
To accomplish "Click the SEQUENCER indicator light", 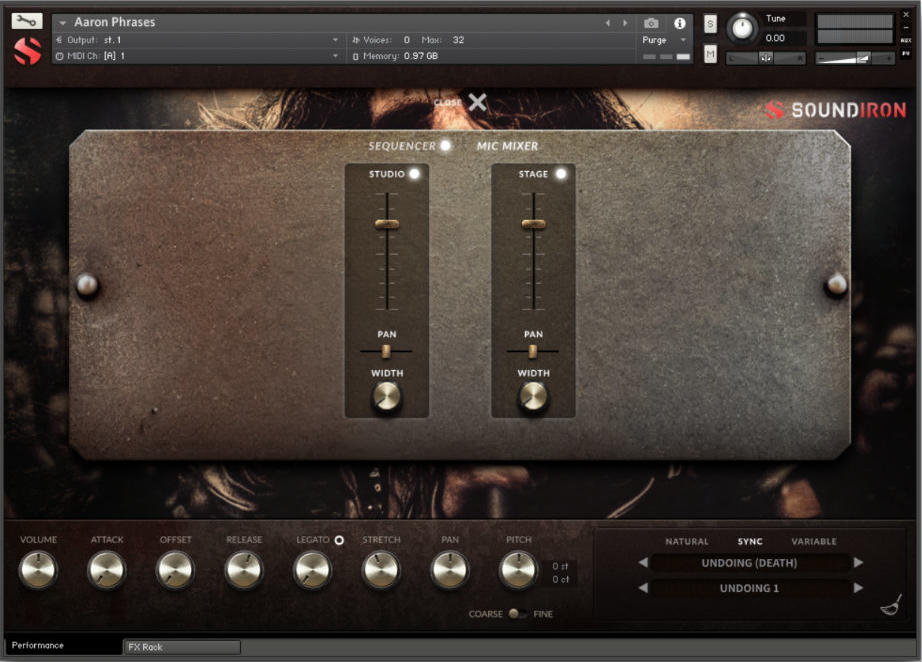I will pos(444,145).
